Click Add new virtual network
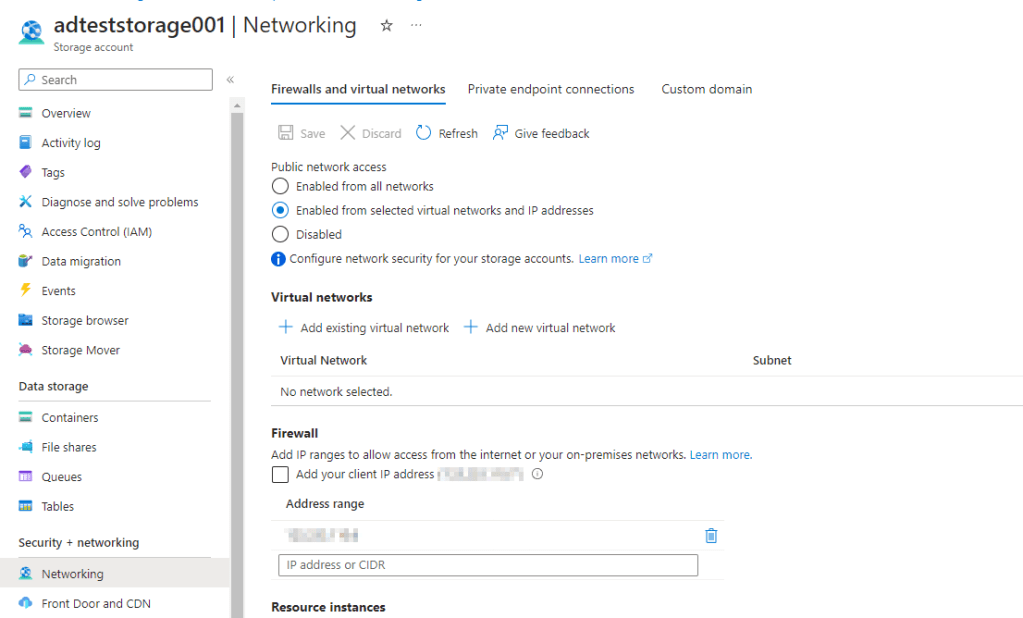The image size is (1023, 618). coord(540,328)
